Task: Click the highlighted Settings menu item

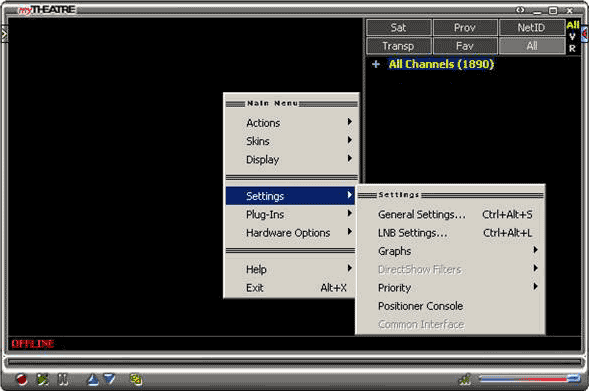Action: coord(290,196)
